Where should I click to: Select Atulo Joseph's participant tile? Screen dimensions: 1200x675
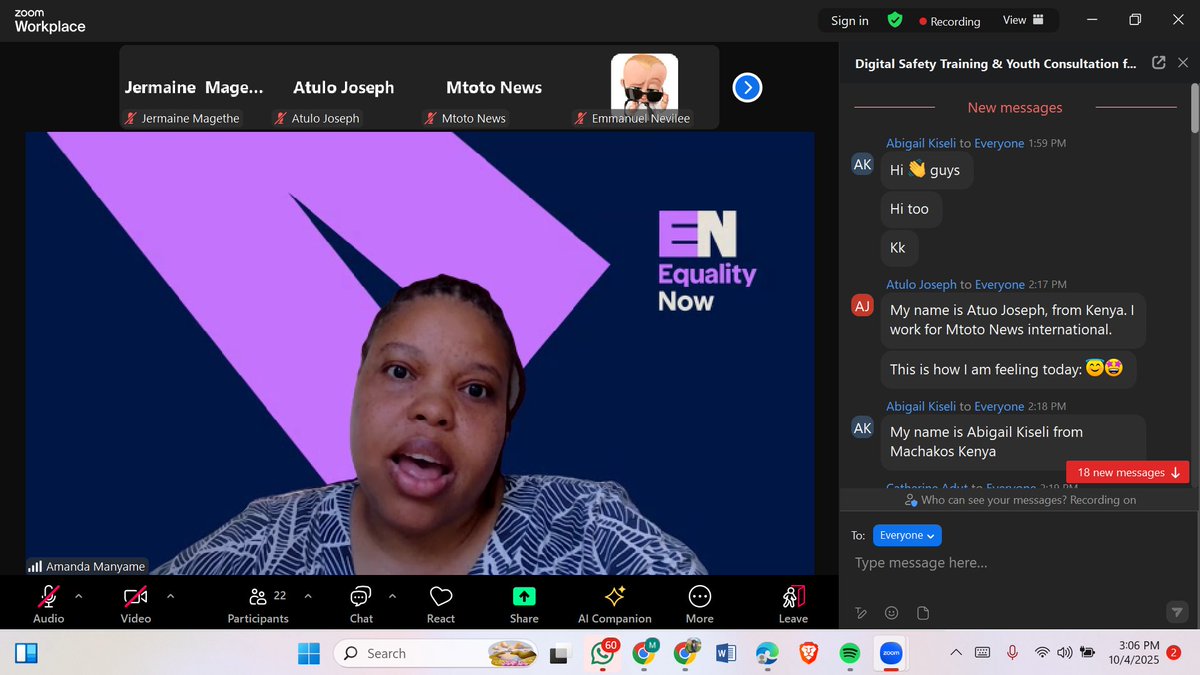[344, 88]
